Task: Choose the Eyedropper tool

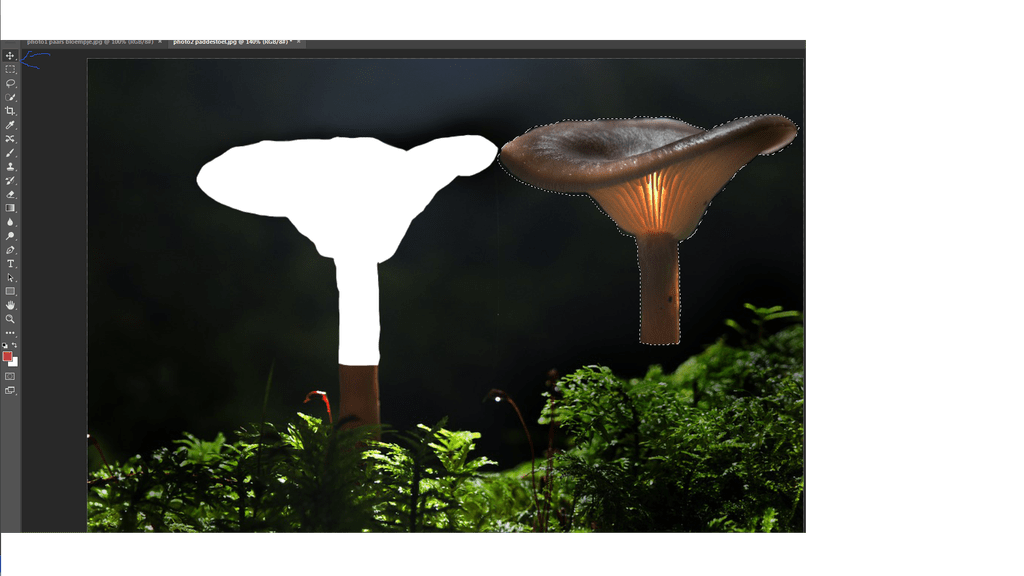Action: point(10,125)
